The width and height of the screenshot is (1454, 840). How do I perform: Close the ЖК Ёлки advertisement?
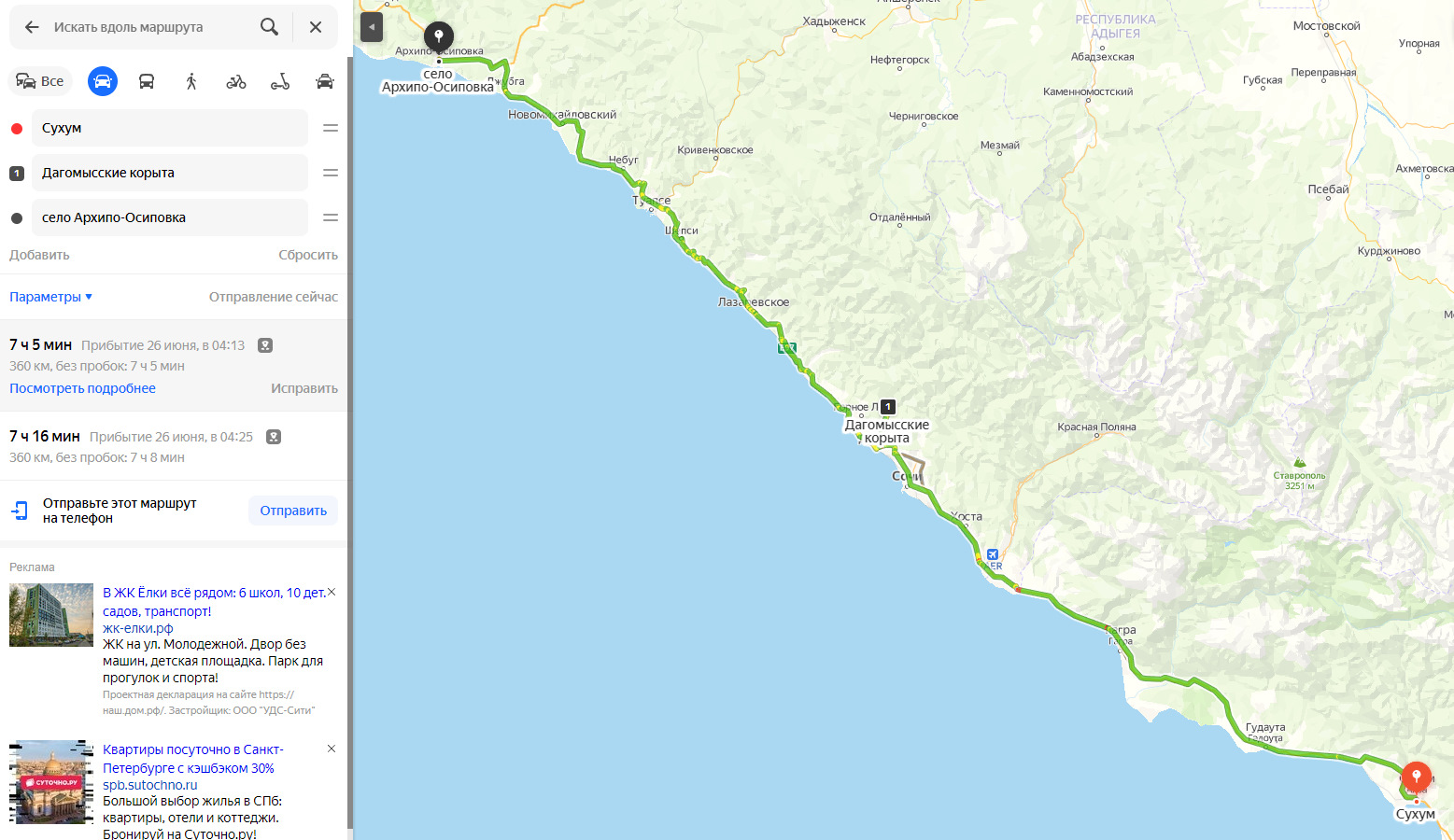click(x=332, y=593)
